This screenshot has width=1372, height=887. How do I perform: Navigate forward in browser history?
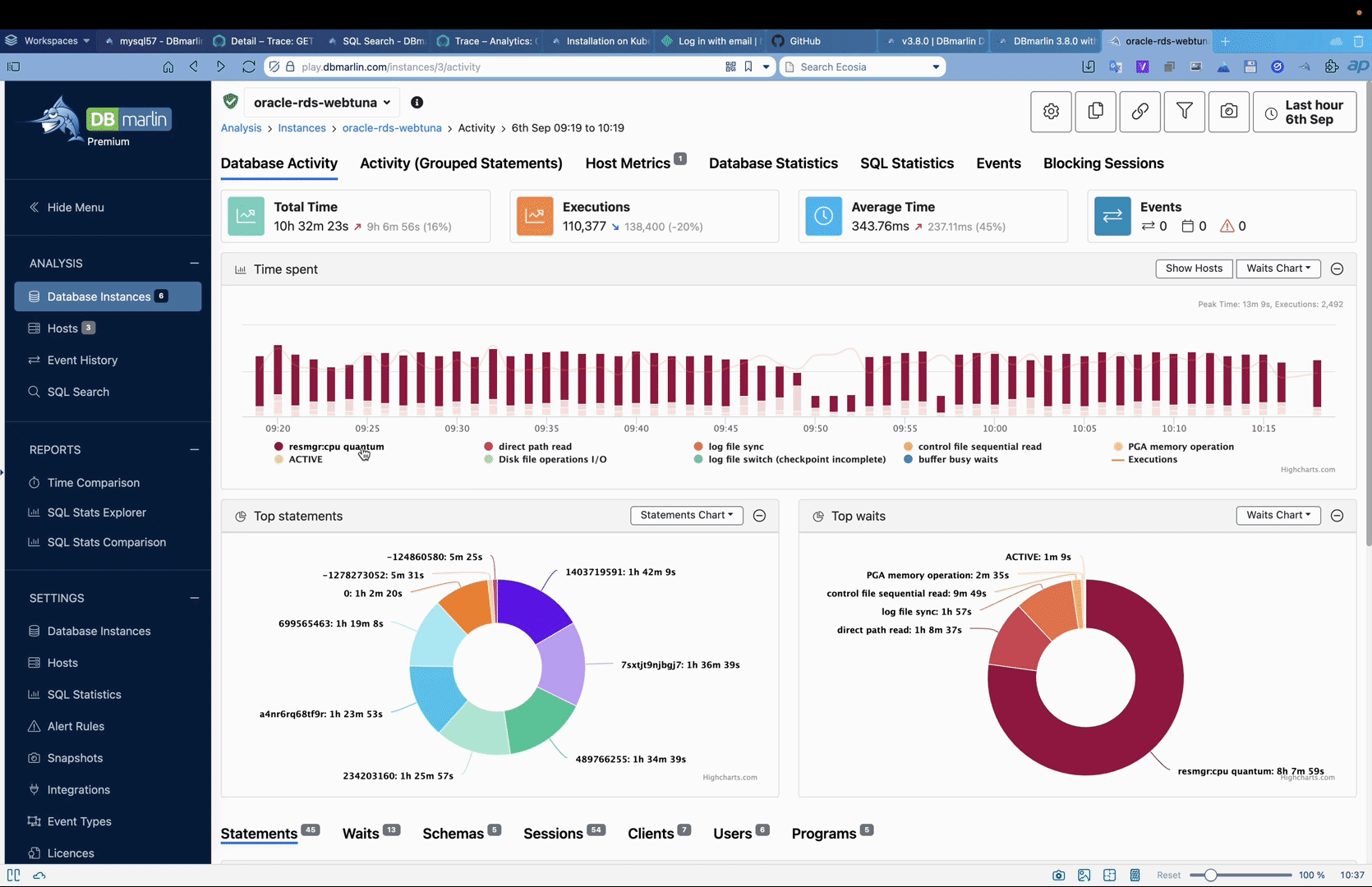[x=220, y=67]
